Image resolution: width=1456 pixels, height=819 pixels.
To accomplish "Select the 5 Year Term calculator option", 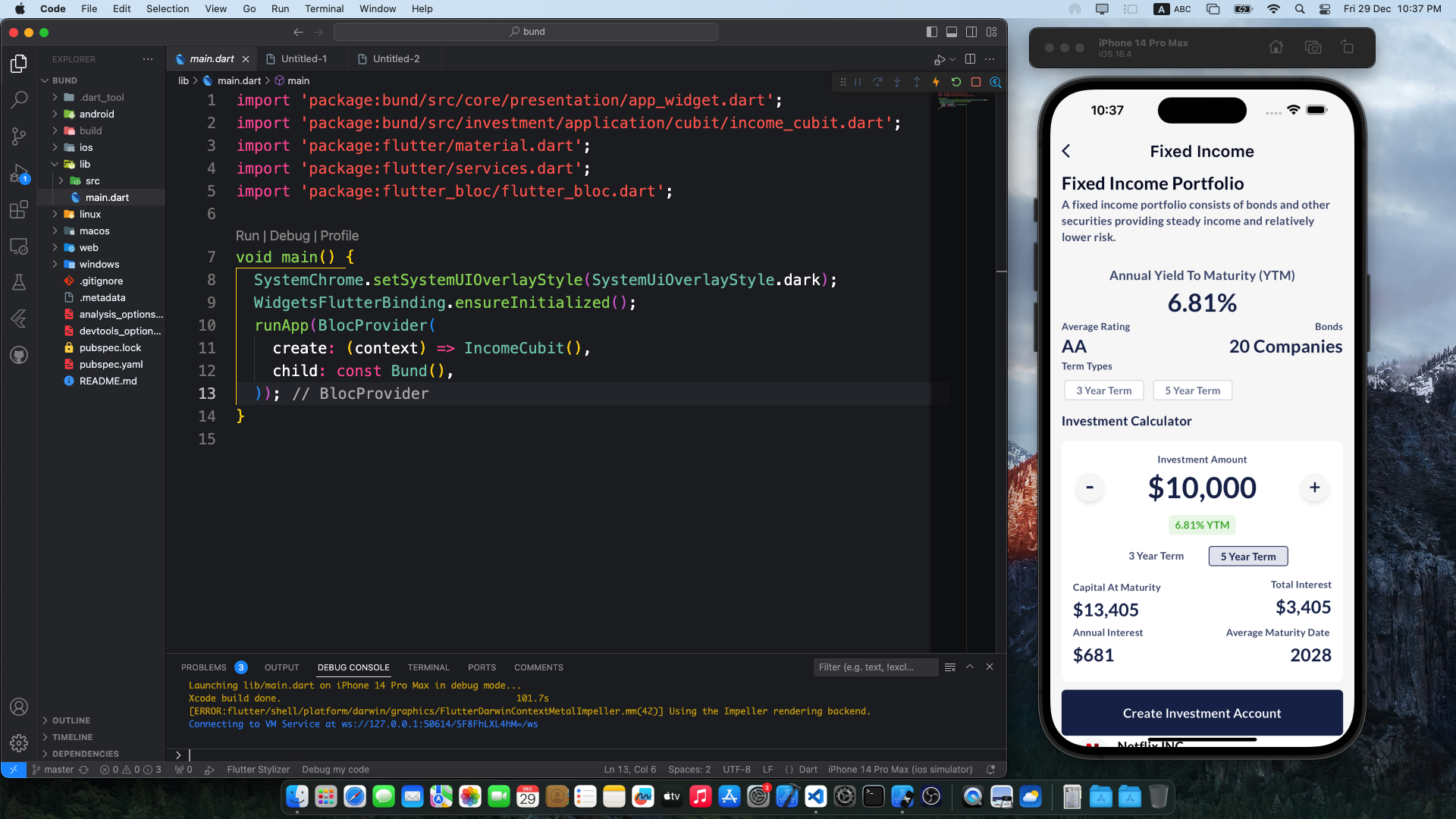I will coord(1247,557).
